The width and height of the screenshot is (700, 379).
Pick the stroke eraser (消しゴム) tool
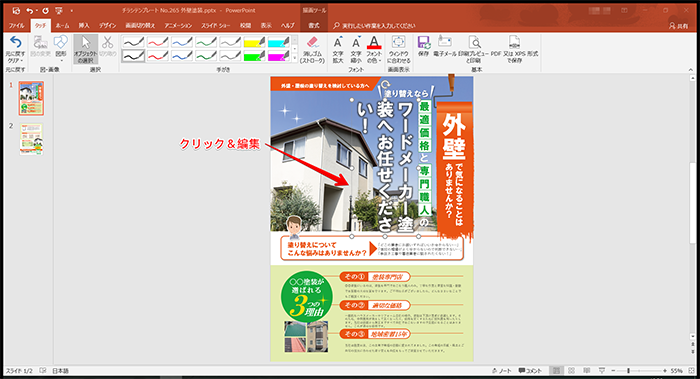pos(313,49)
